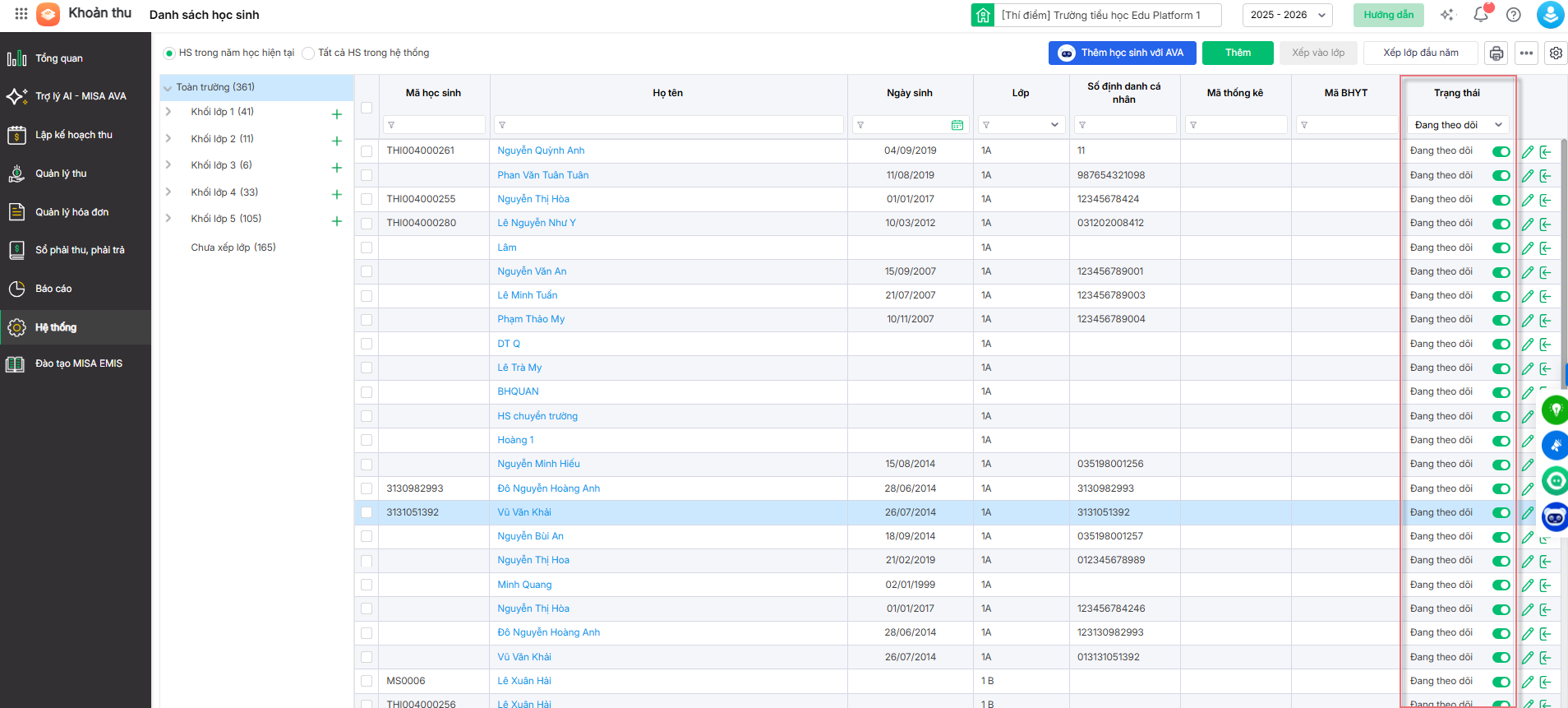Screen dimensions: 1568x708
Task: Check the row for Vũ Văn Khải 3131051392
Action: coord(367,512)
